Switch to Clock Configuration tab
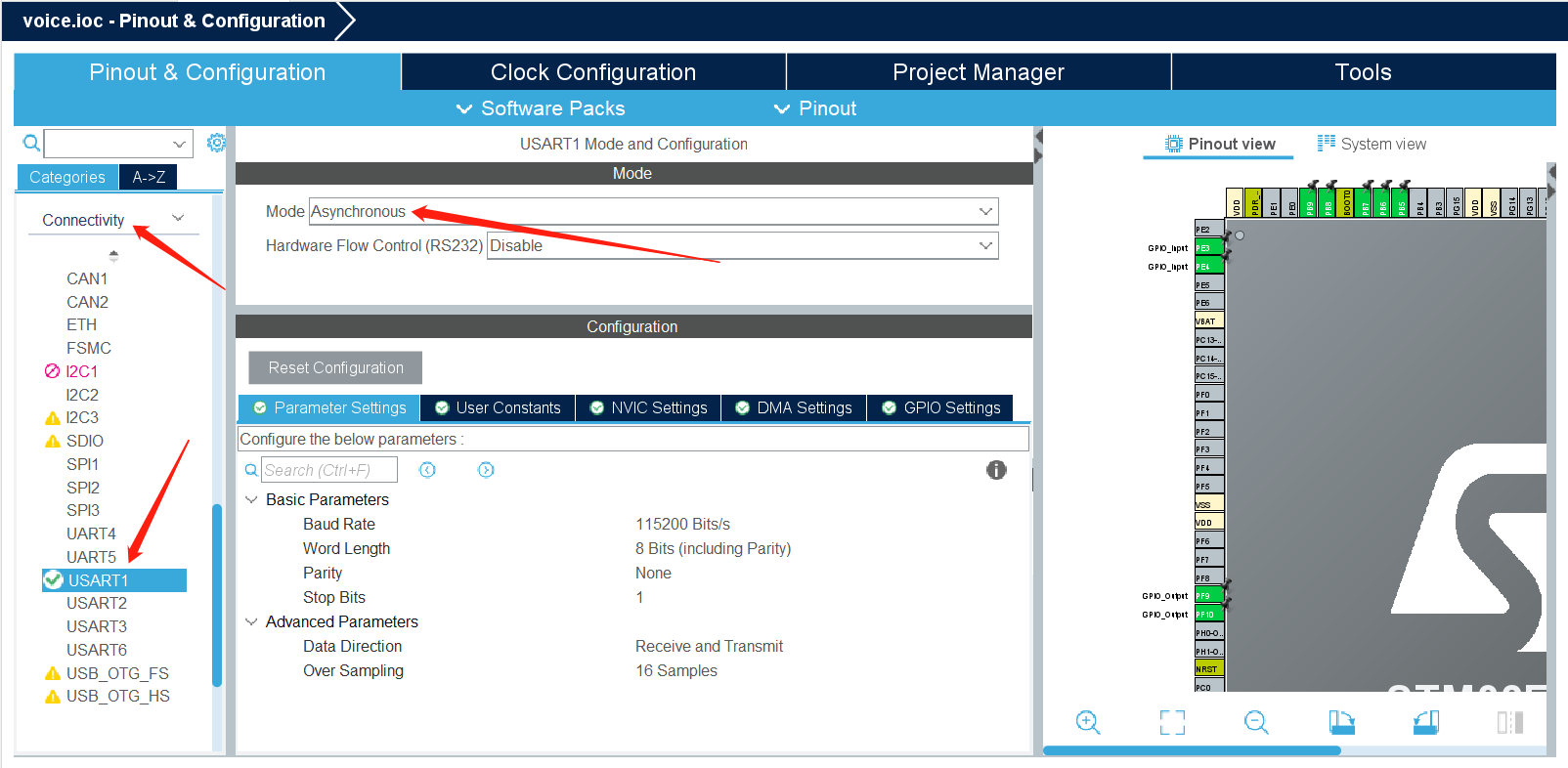The height and width of the screenshot is (768, 1568). [x=593, y=72]
